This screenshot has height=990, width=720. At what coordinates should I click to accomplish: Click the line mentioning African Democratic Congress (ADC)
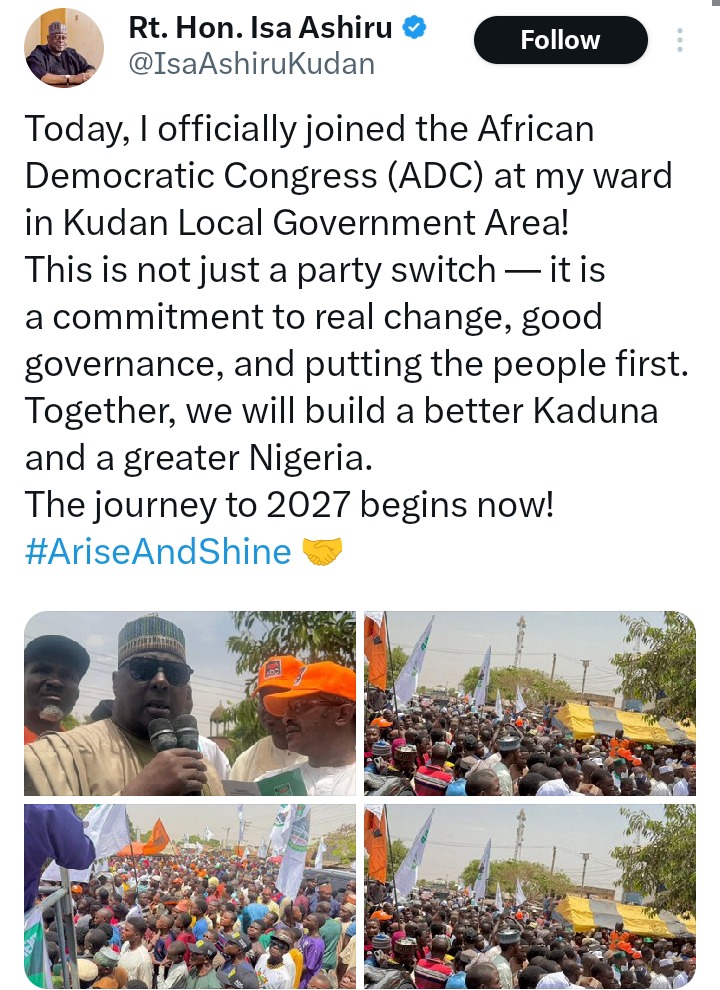tap(348, 175)
